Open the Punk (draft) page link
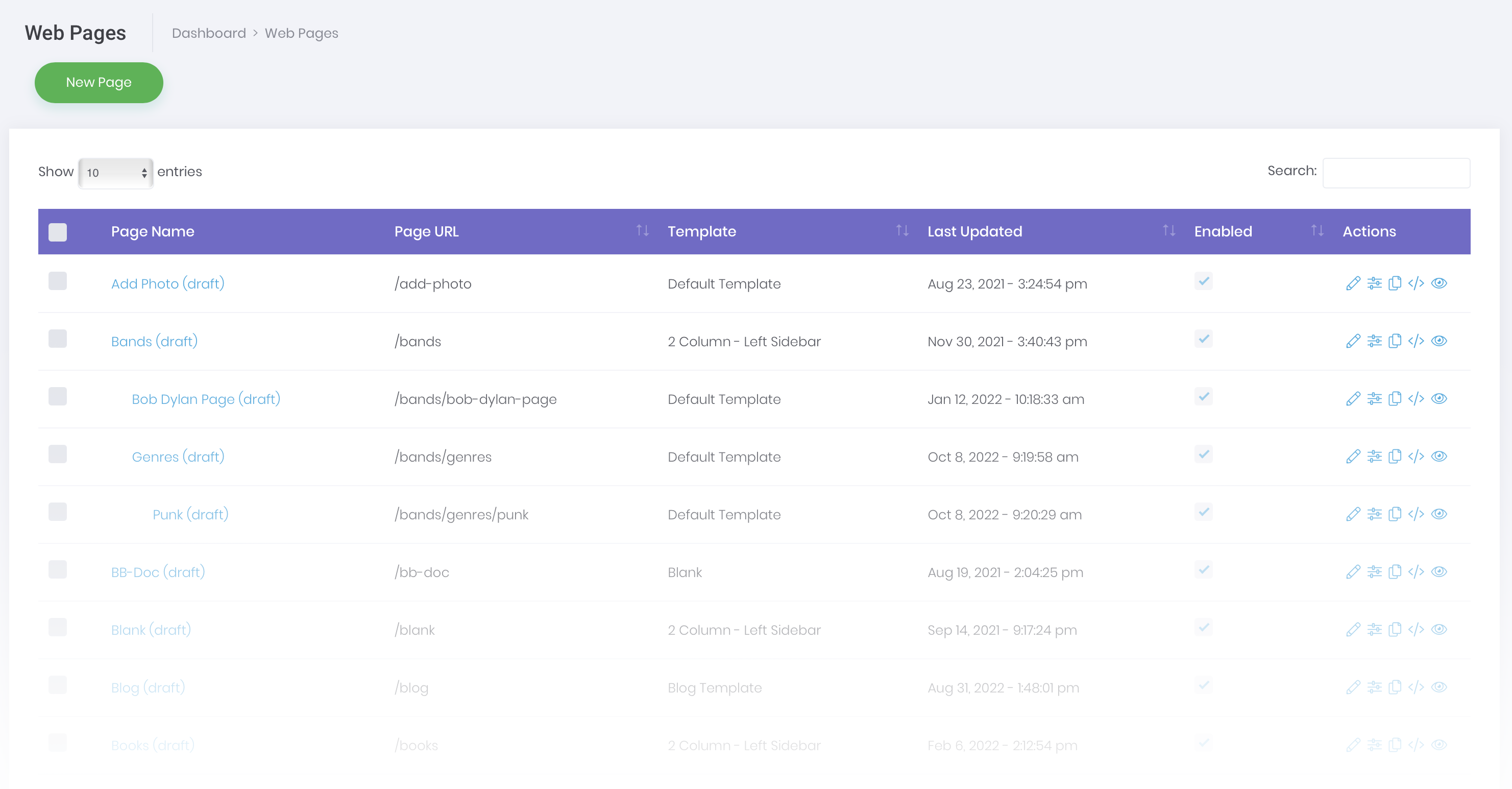 point(190,514)
